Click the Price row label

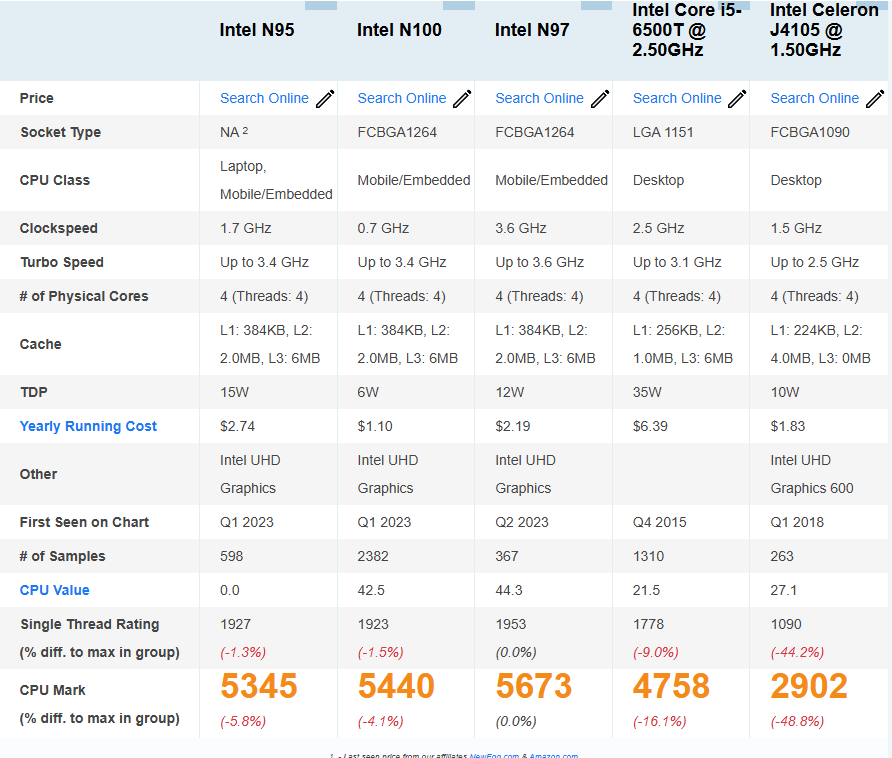[x=36, y=98]
